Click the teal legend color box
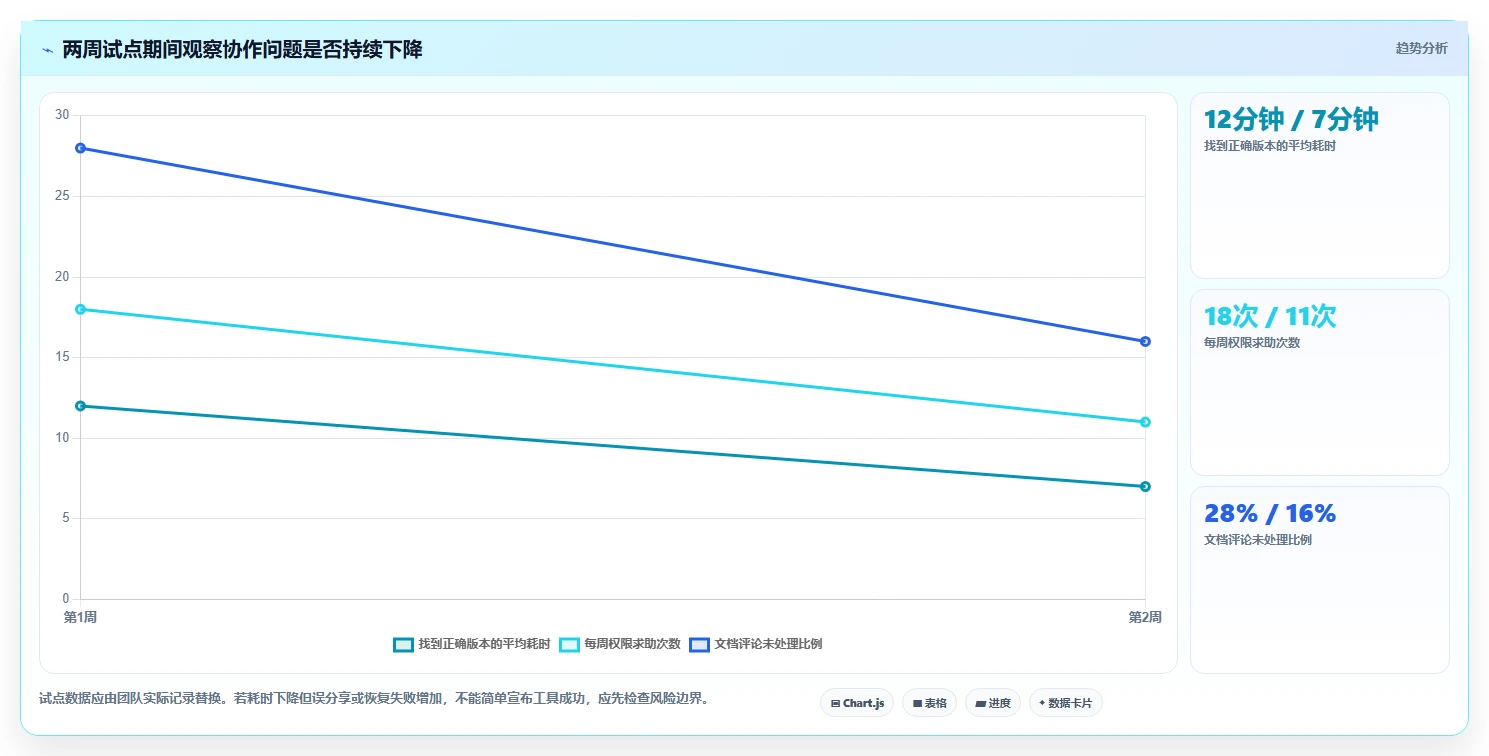 pyautogui.click(x=403, y=644)
